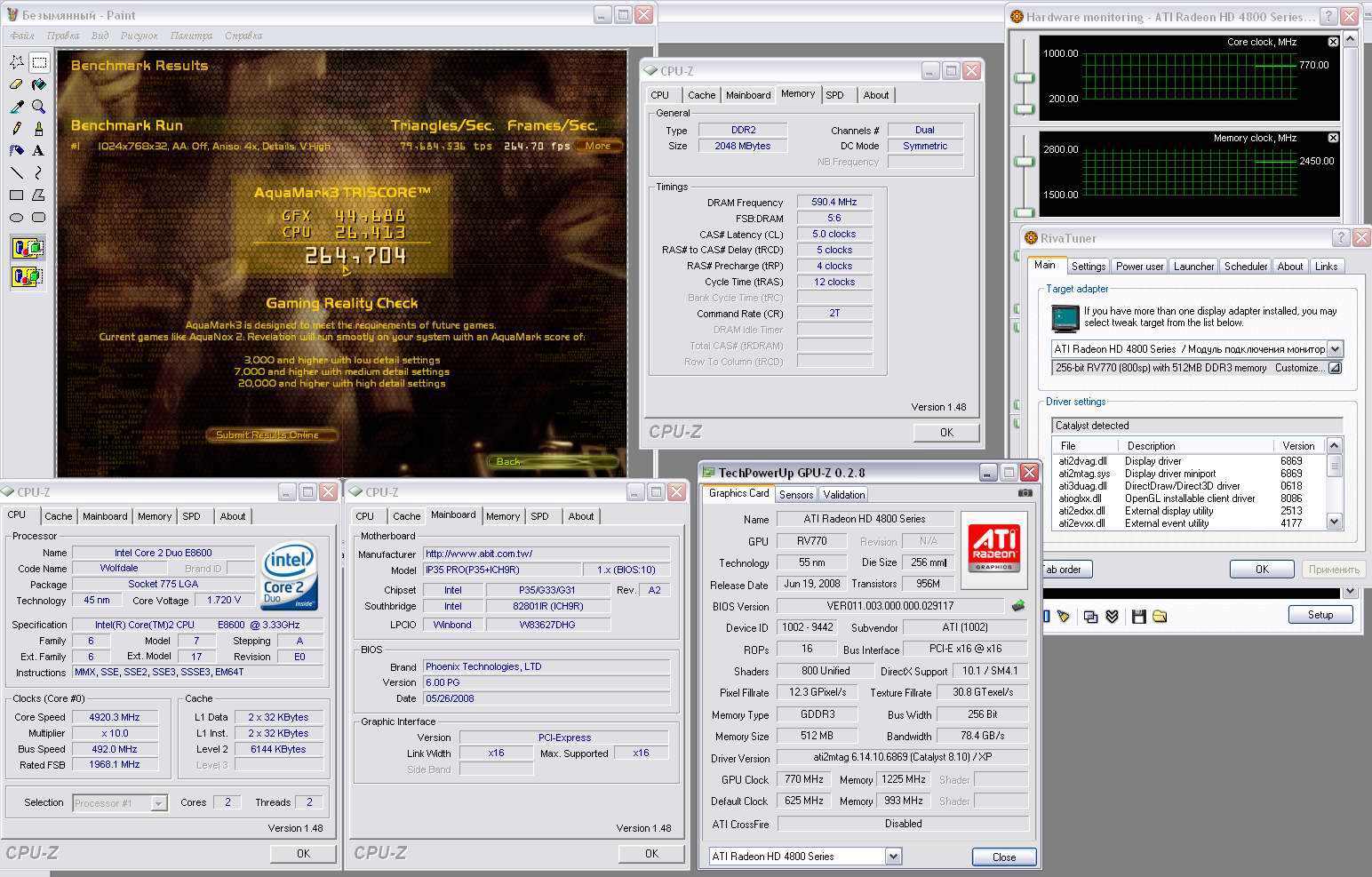Select the rectangular Select tool in Paint
Image resolution: width=1372 pixels, height=877 pixels.
coord(39,62)
